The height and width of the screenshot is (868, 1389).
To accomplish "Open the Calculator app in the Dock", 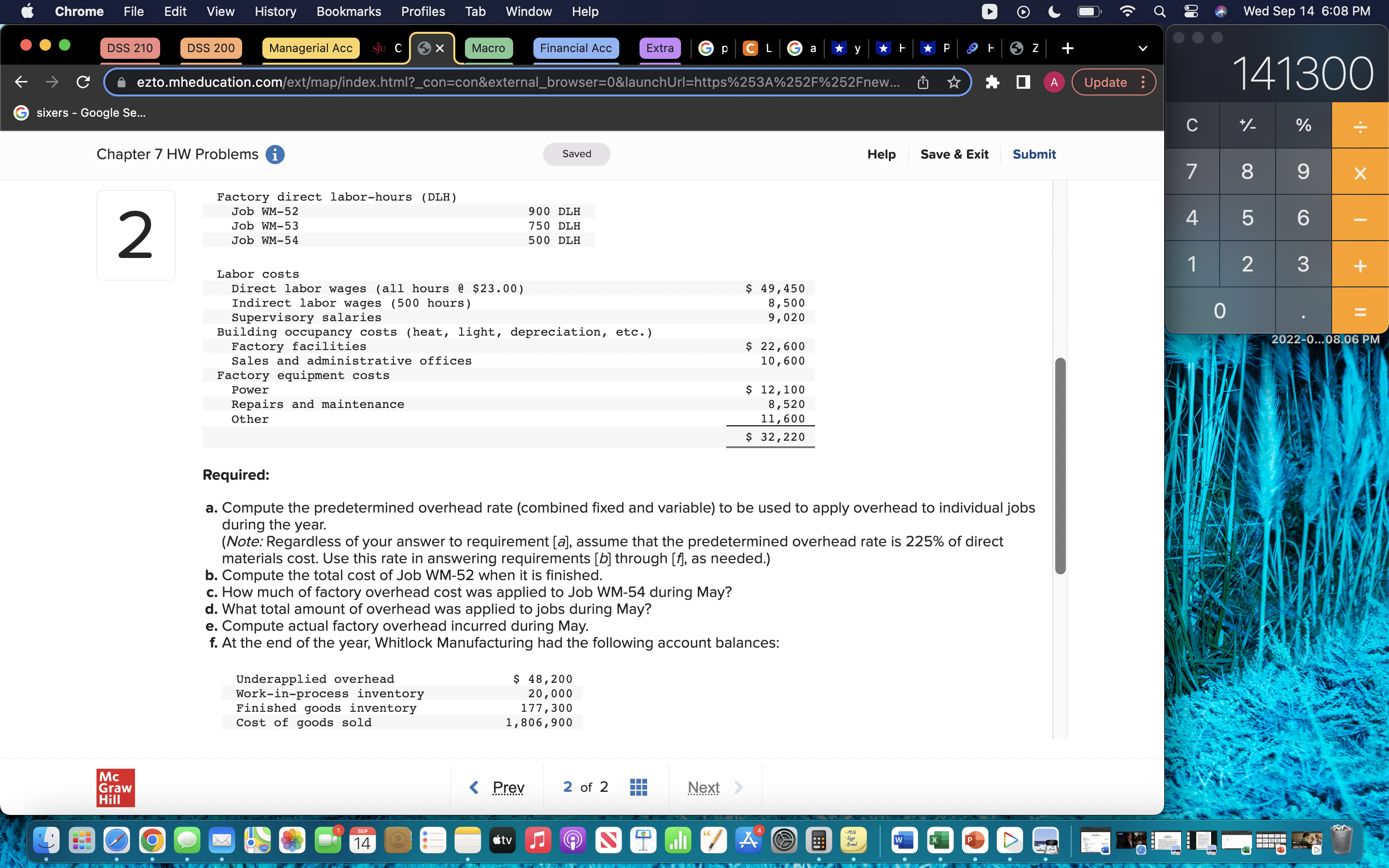I will 818,841.
